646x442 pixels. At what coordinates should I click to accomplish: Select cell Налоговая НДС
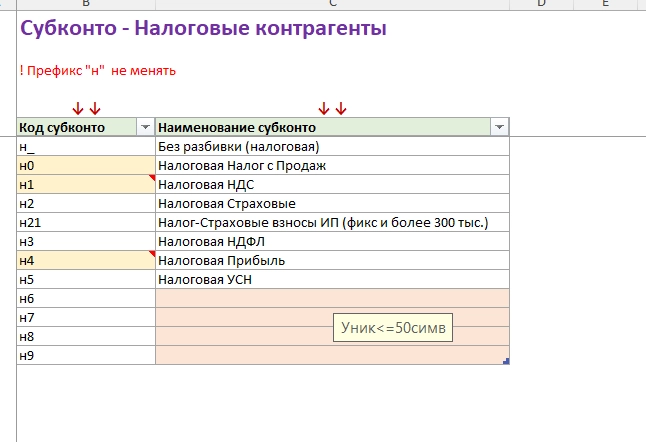332,184
